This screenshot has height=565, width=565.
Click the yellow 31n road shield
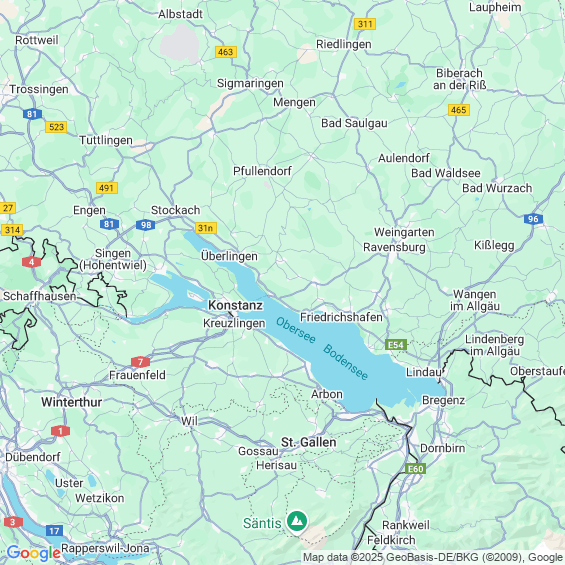coord(206,228)
